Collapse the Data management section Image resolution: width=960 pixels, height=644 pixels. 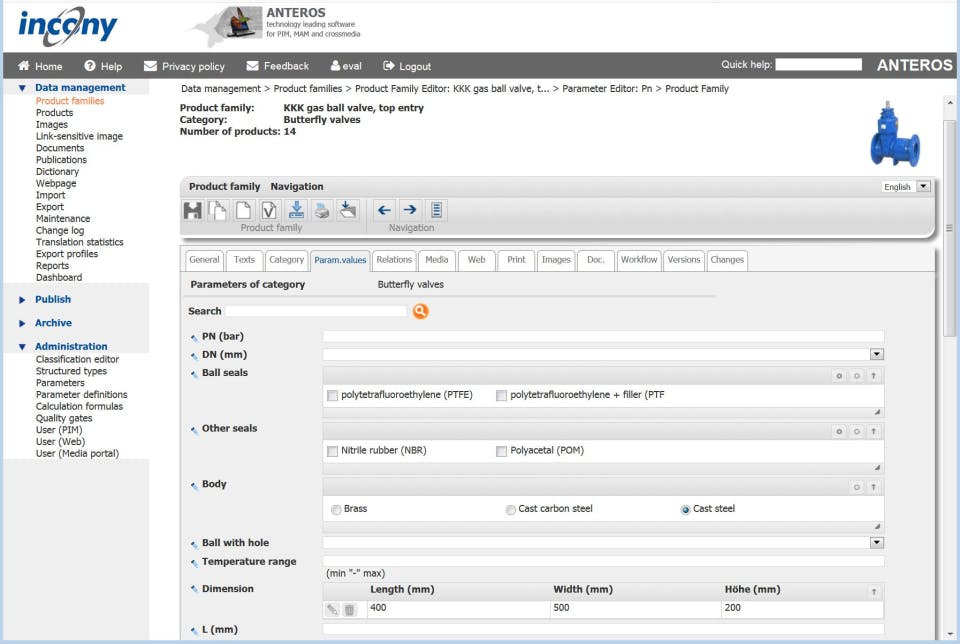(22, 88)
